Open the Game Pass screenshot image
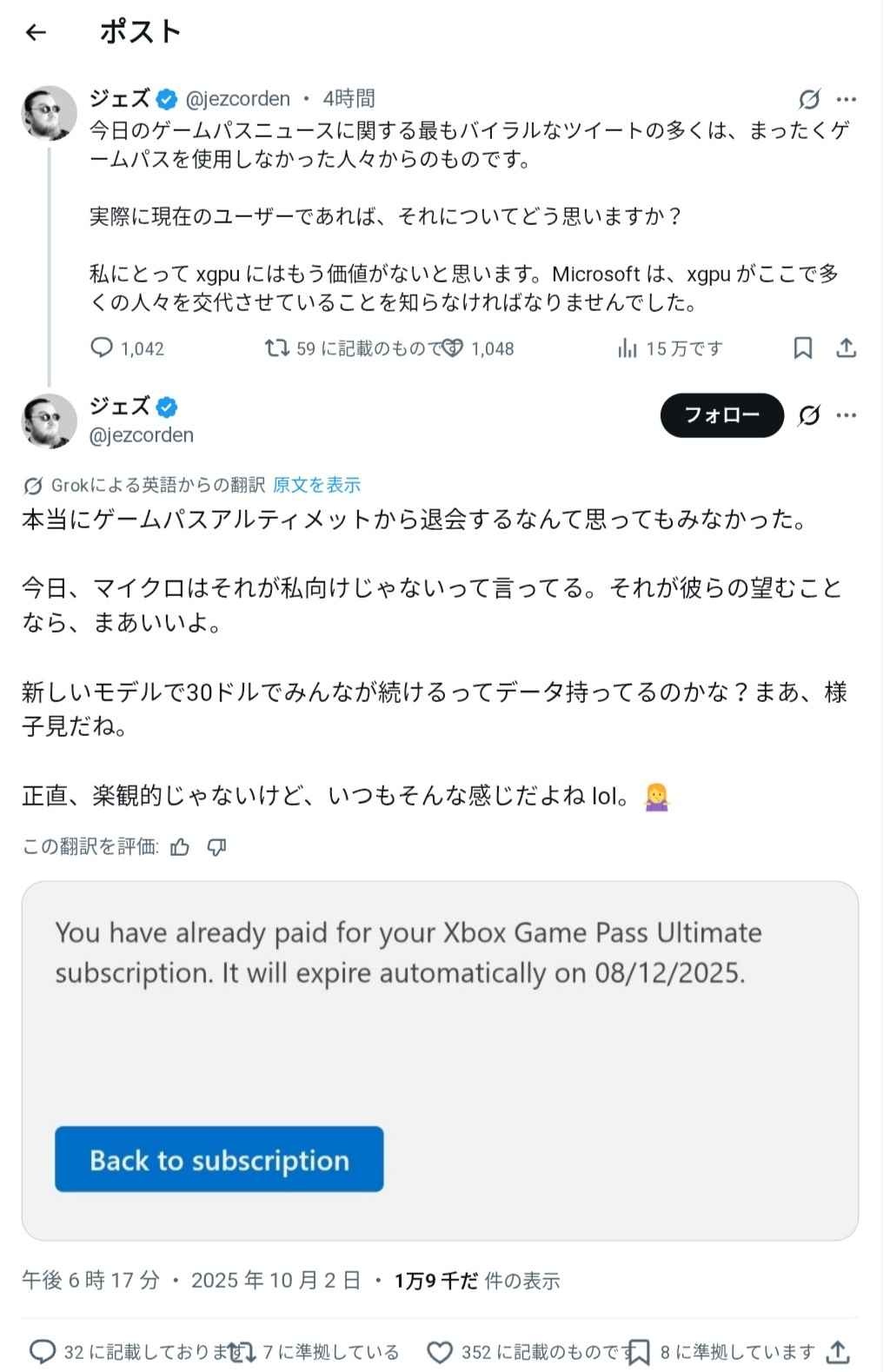This screenshot has height=1372, width=890. click(x=440, y=1060)
